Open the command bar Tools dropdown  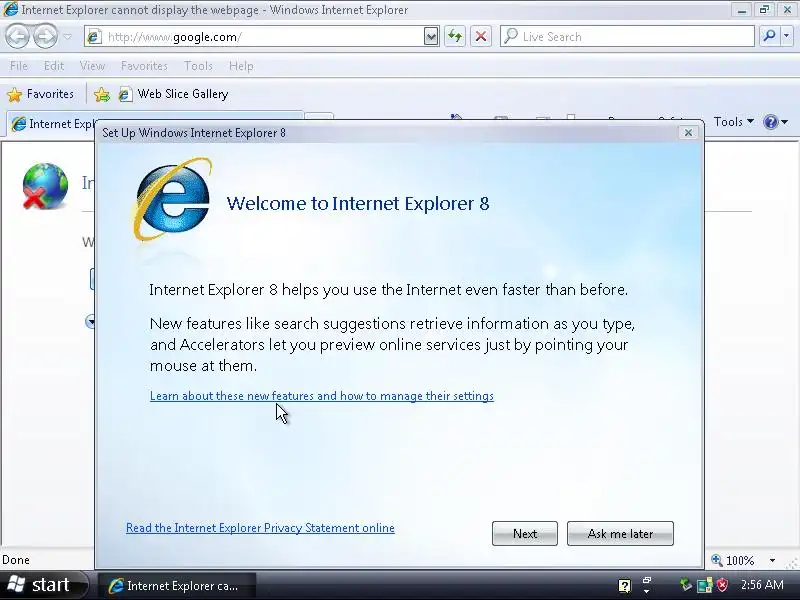[734, 122]
